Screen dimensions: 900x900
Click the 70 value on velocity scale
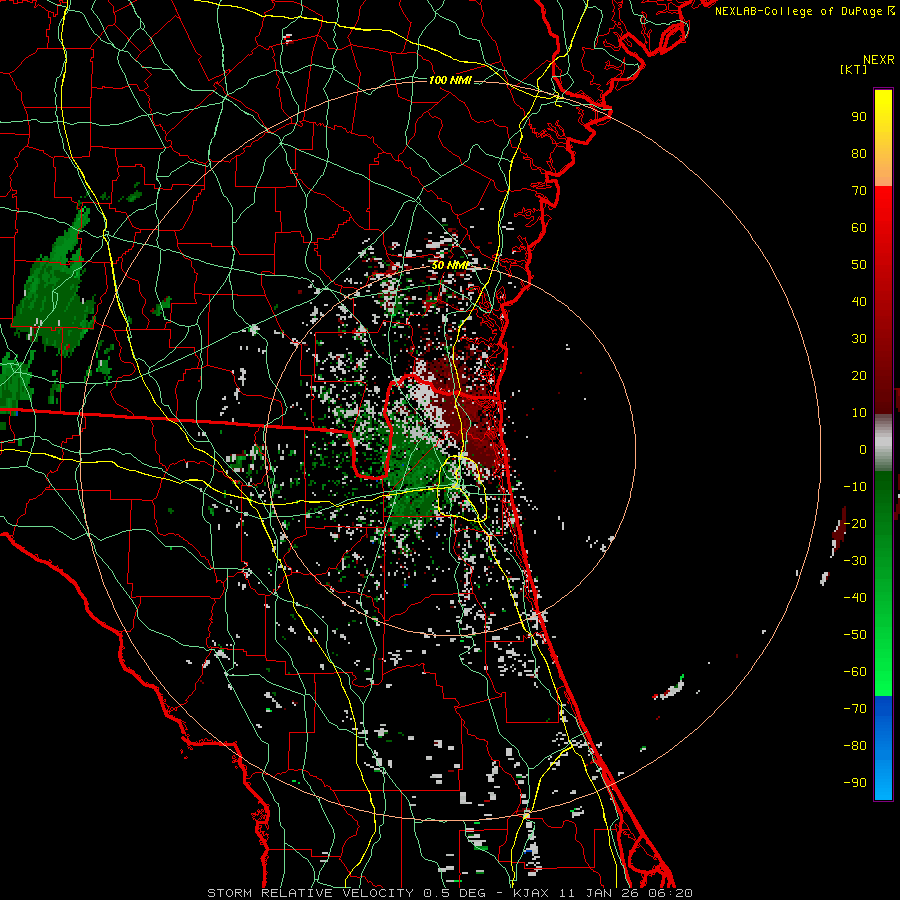click(859, 191)
